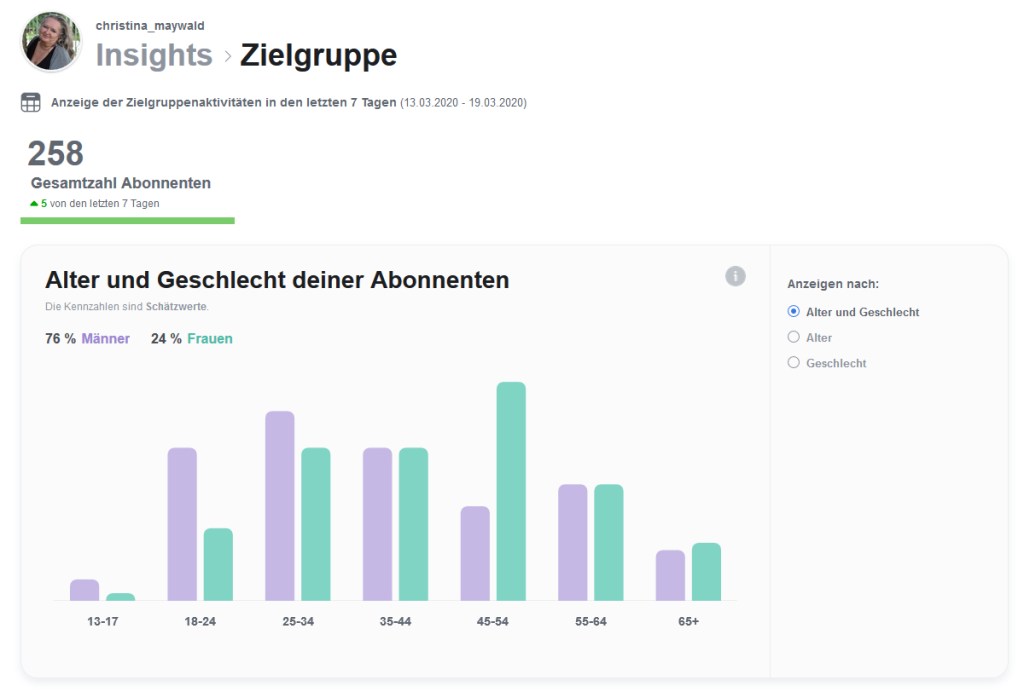The height and width of the screenshot is (692, 1024).
Task: Click the calendar icon beside date range
Action: point(31,103)
